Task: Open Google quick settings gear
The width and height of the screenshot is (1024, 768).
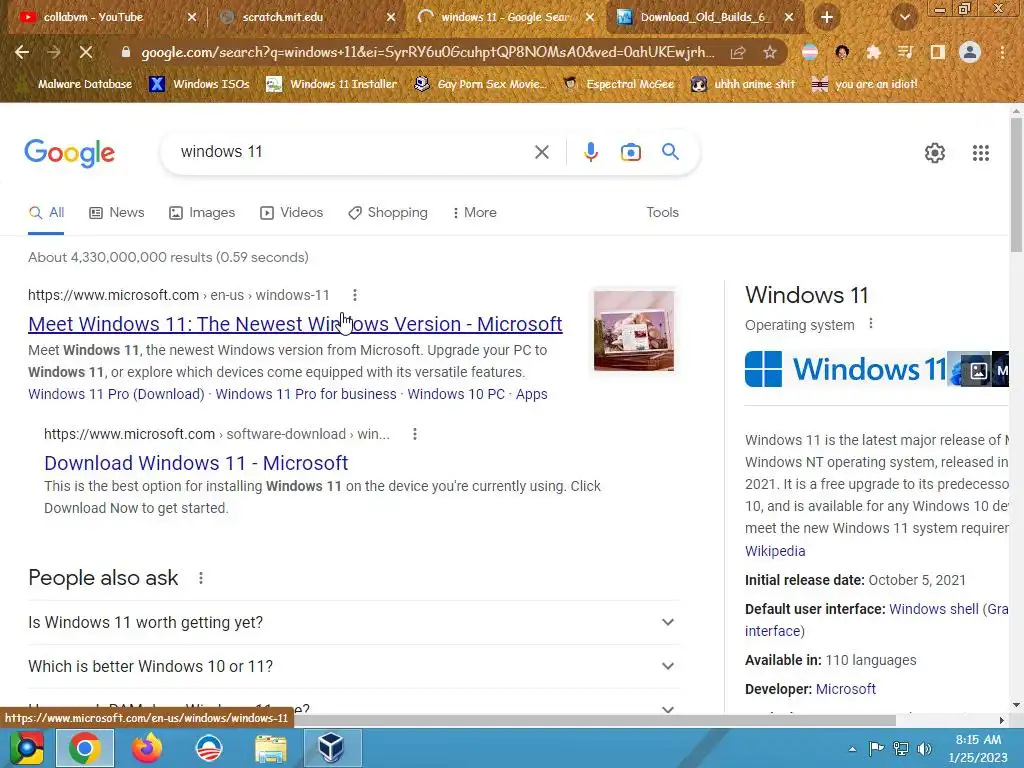Action: click(935, 153)
